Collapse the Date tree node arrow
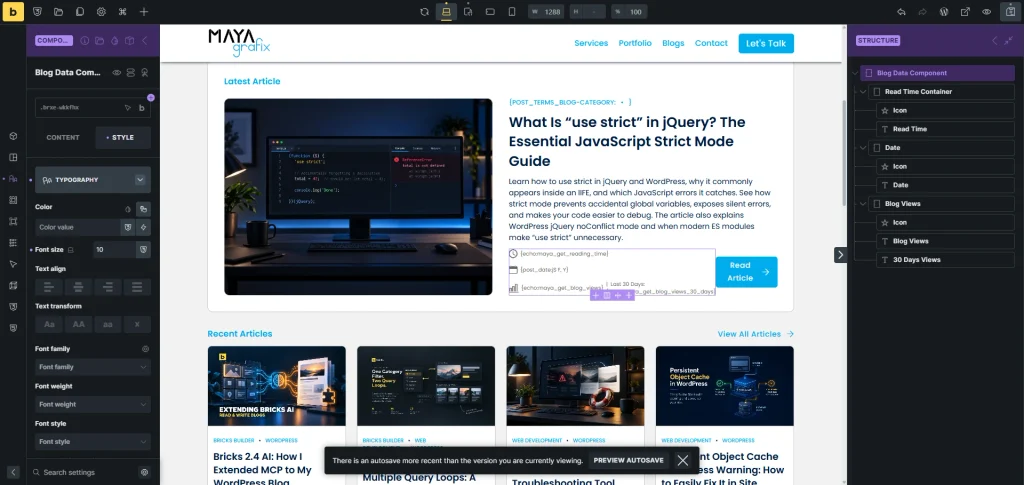Viewport: 1024px width, 485px height. (863, 148)
